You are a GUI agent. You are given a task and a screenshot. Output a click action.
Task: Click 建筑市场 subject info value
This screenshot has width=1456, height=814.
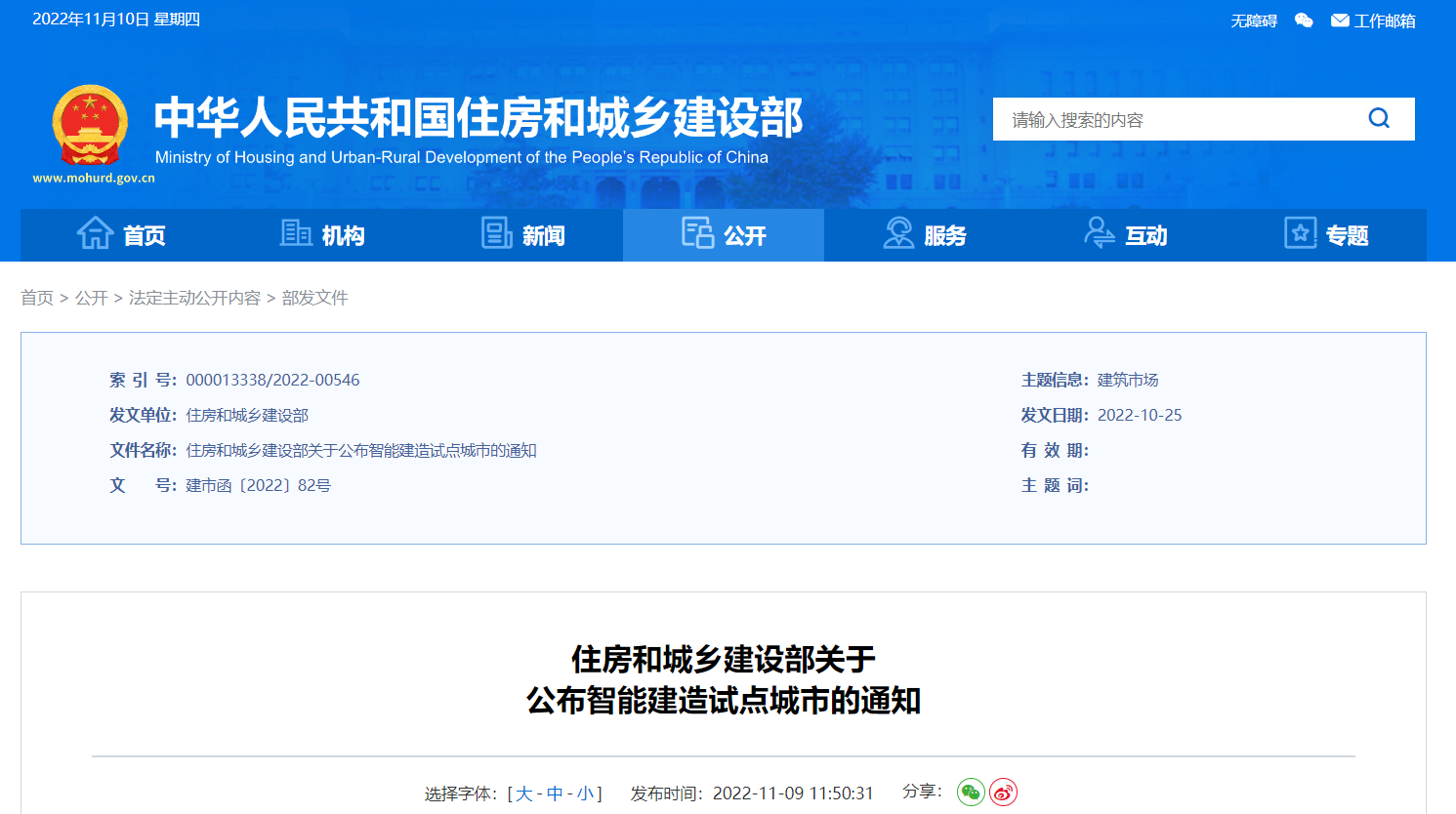1128,380
